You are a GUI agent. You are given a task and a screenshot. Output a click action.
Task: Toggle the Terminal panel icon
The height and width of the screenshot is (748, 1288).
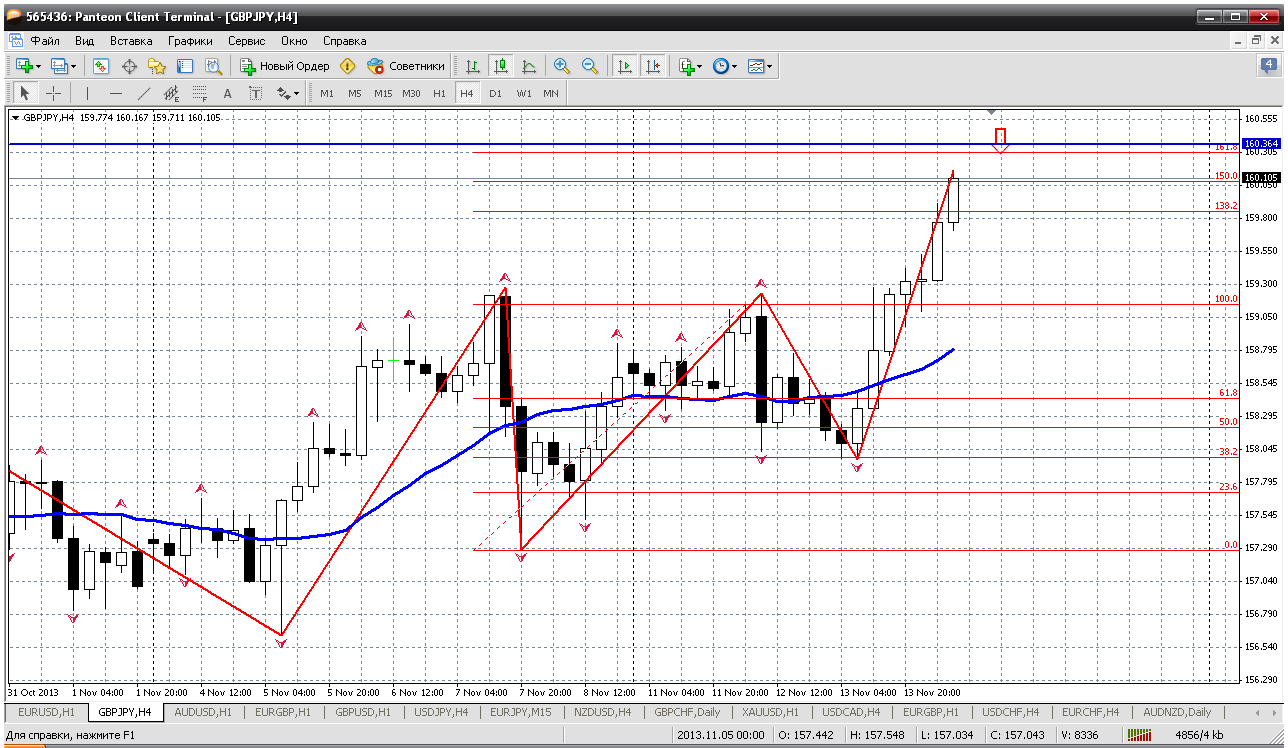coord(185,66)
